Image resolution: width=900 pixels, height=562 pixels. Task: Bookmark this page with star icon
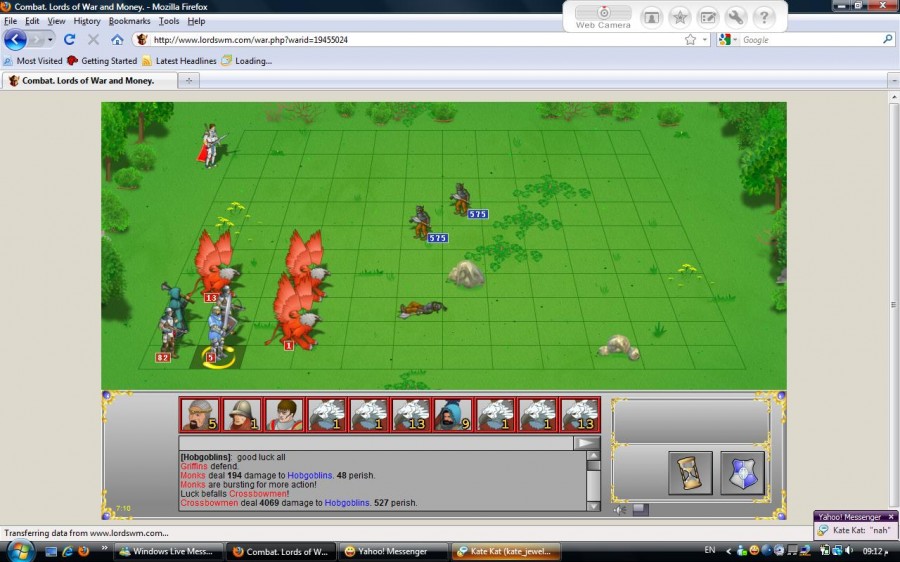pyautogui.click(x=690, y=40)
